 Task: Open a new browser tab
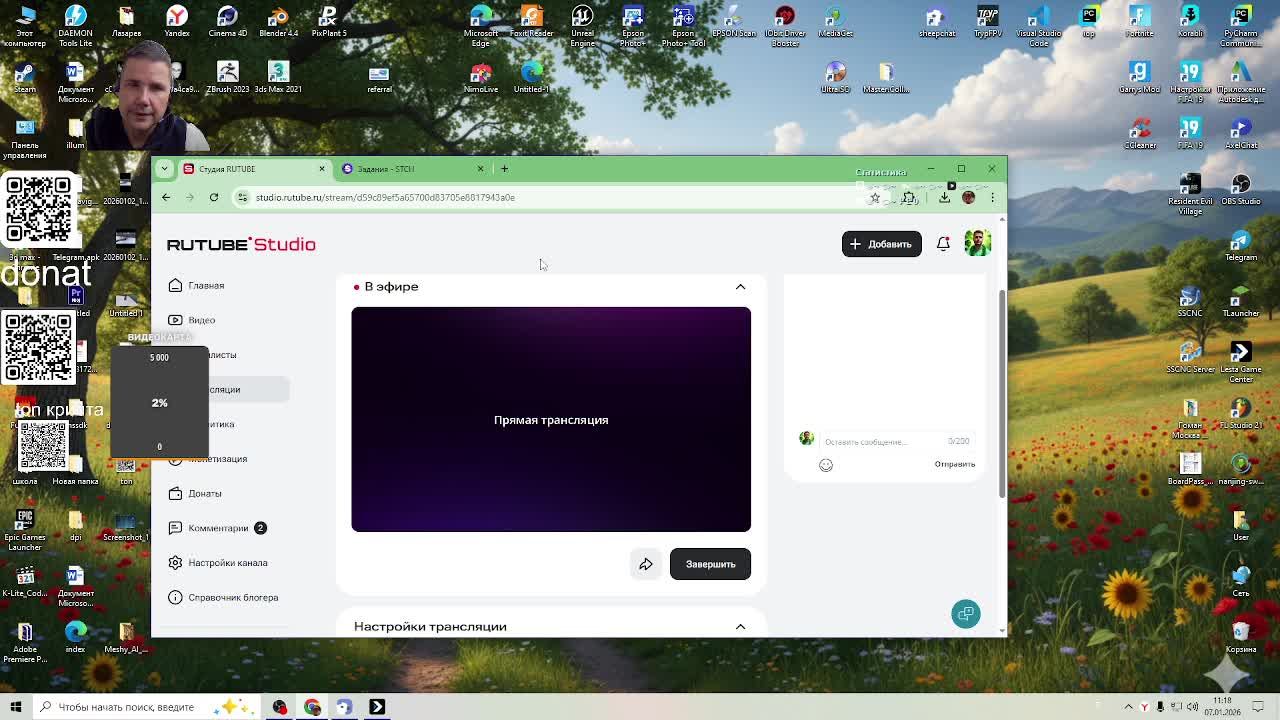click(504, 169)
